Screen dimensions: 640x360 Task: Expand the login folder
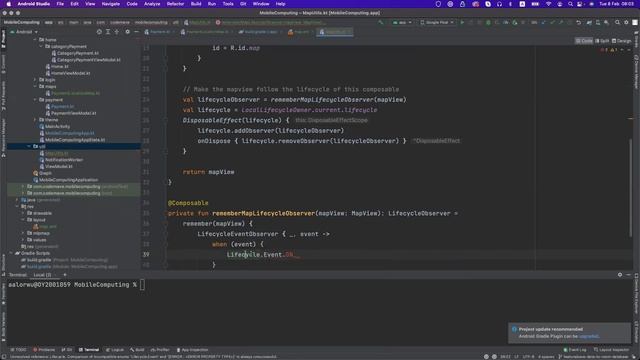point(35,80)
